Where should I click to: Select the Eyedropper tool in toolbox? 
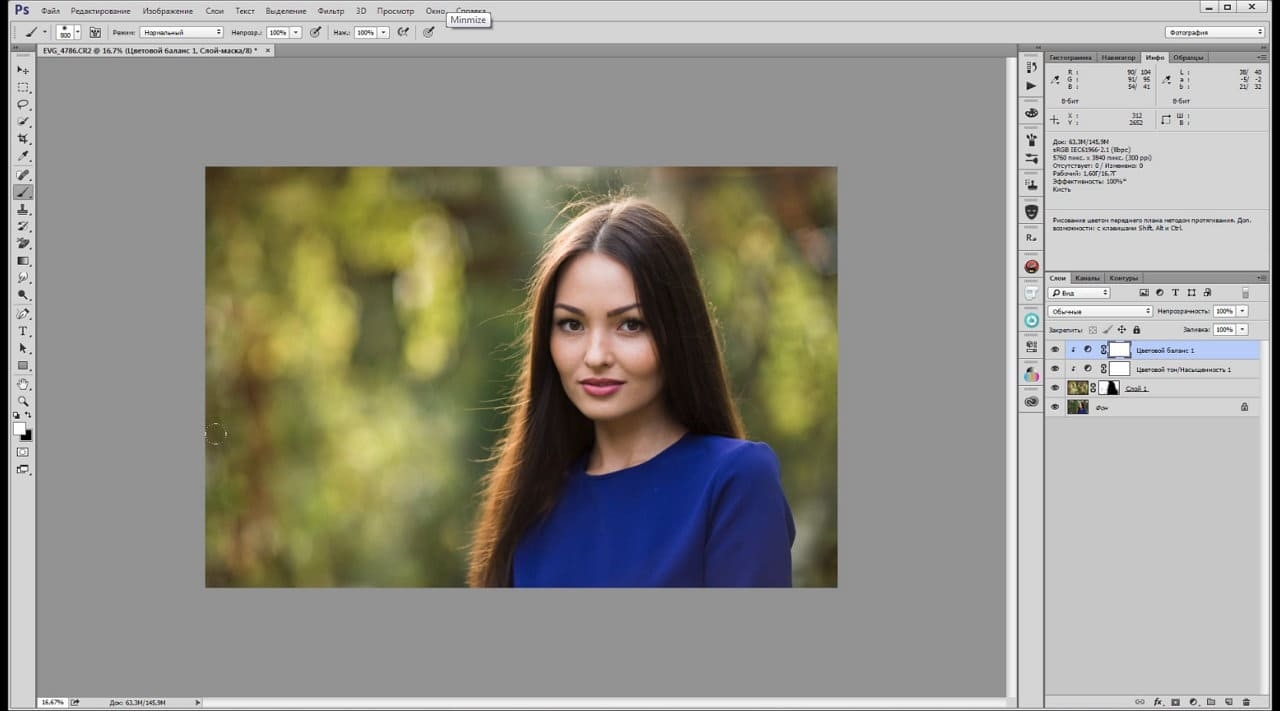(23, 156)
